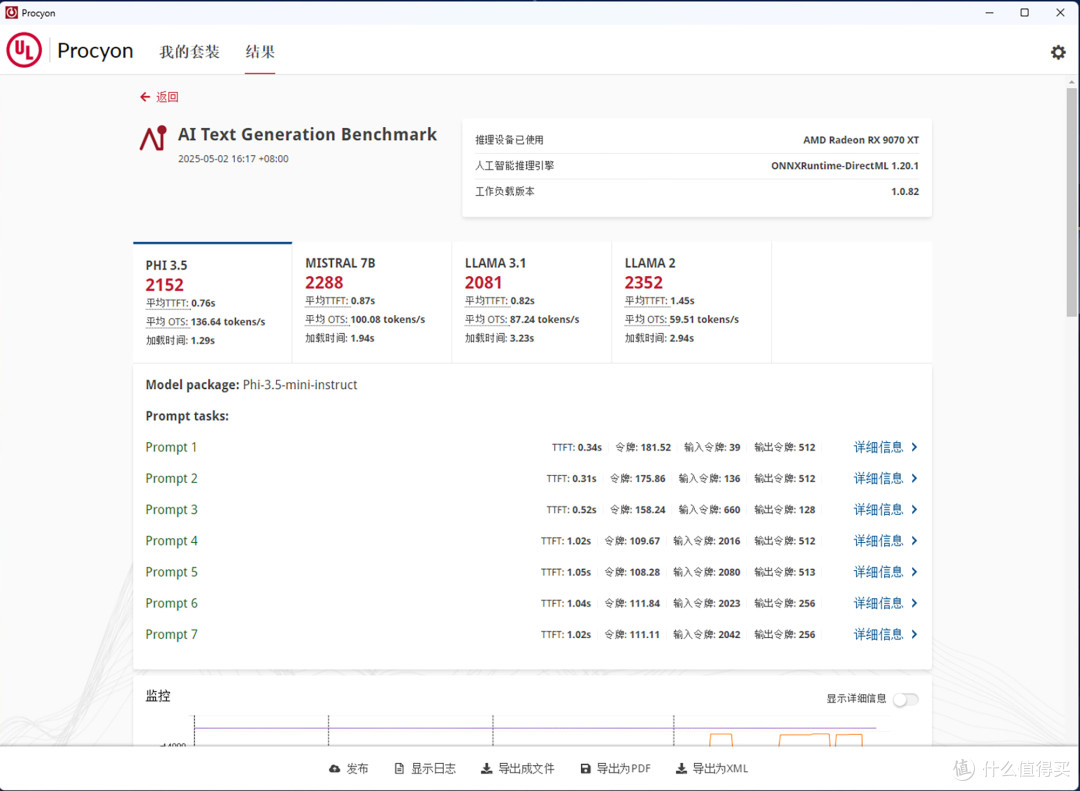The width and height of the screenshot is (1080, 791).
Task: Select the LLAMA 2 results tab
Action: click(x=692, y=302)
